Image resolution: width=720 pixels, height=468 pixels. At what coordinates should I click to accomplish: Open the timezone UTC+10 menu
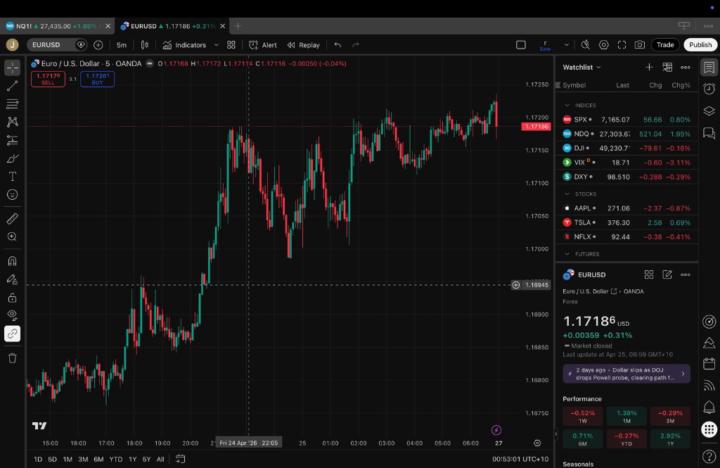[x=520, y=459]
